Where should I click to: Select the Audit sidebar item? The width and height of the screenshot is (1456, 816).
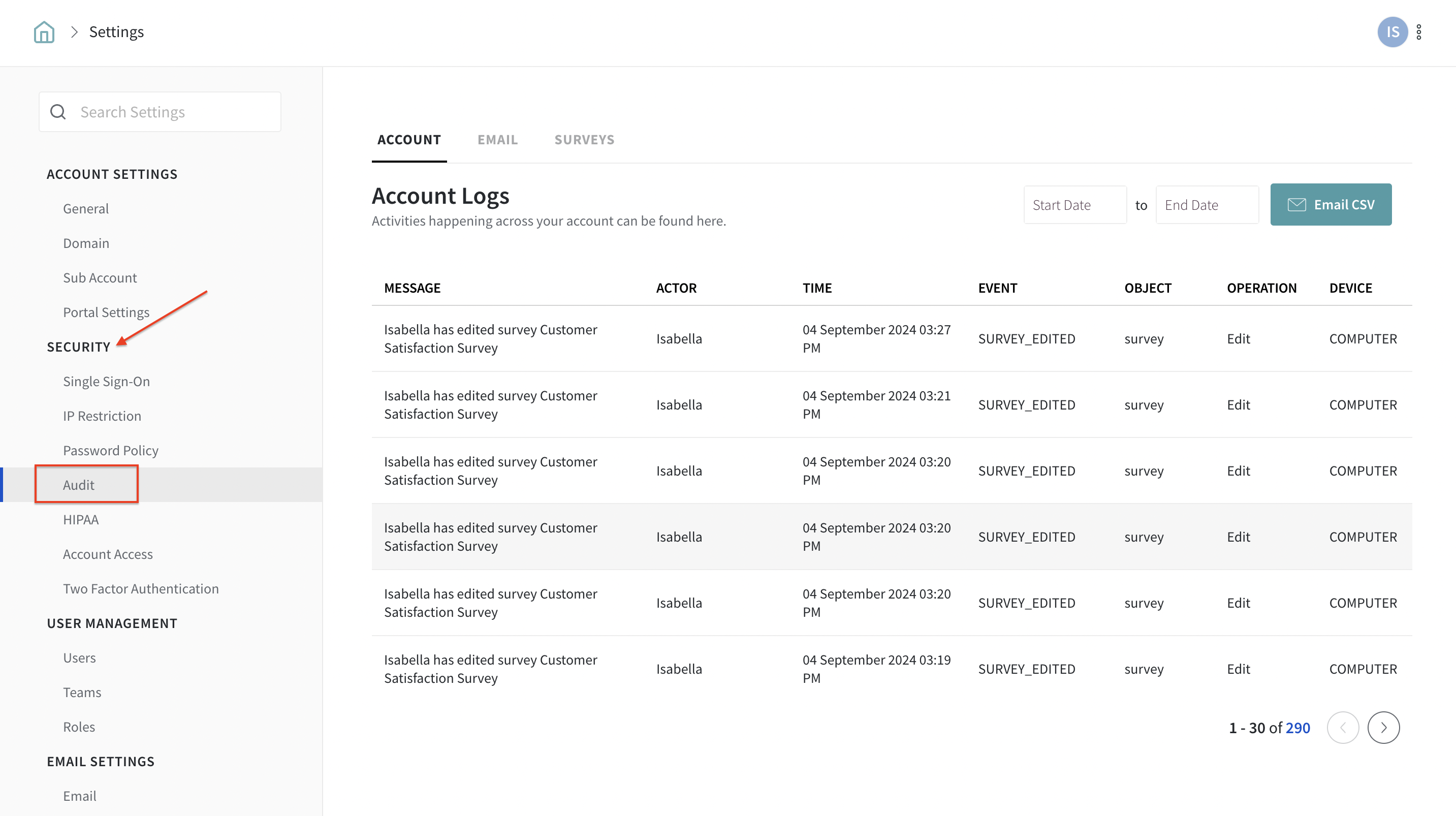79,485
